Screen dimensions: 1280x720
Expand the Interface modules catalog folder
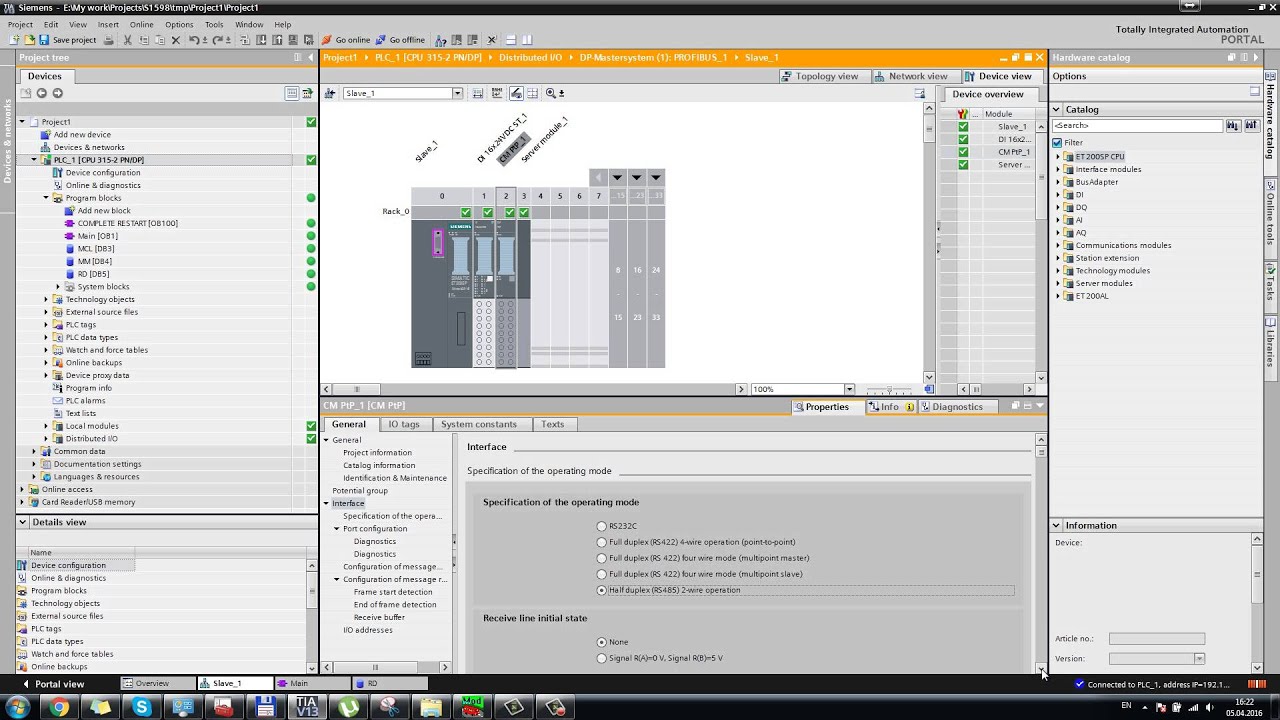click(1058, 169)
